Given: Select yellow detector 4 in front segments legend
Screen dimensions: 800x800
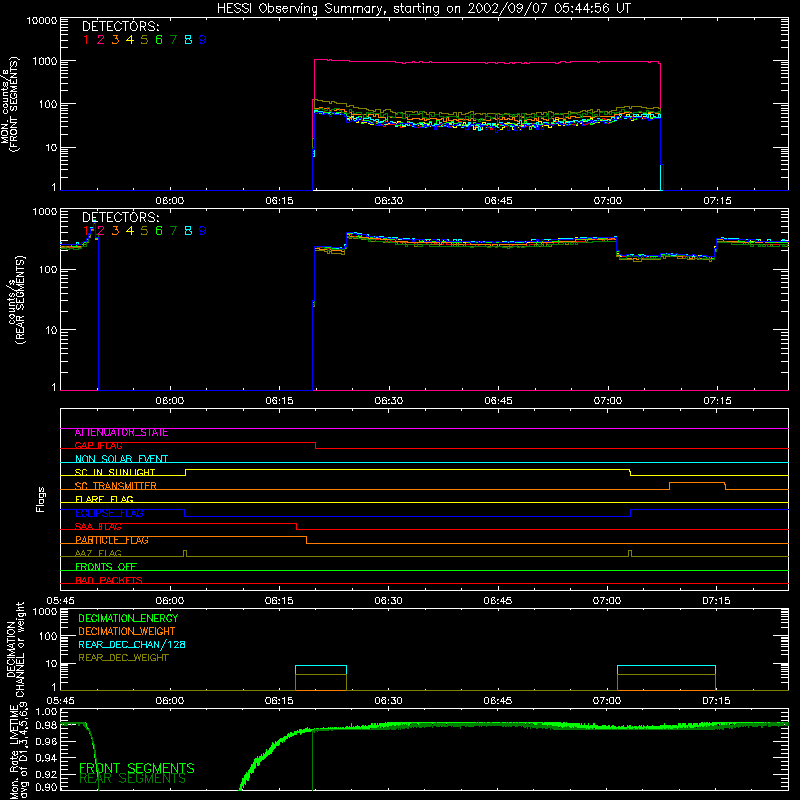Looking at the screenshot, I should [130, 40].
